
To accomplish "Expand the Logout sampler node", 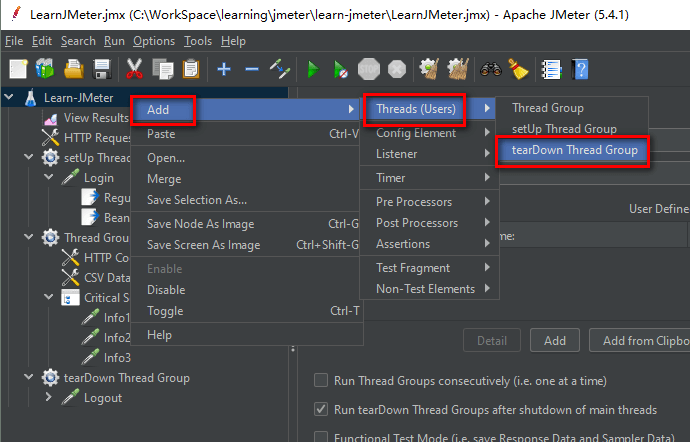I will coord(49,397).
